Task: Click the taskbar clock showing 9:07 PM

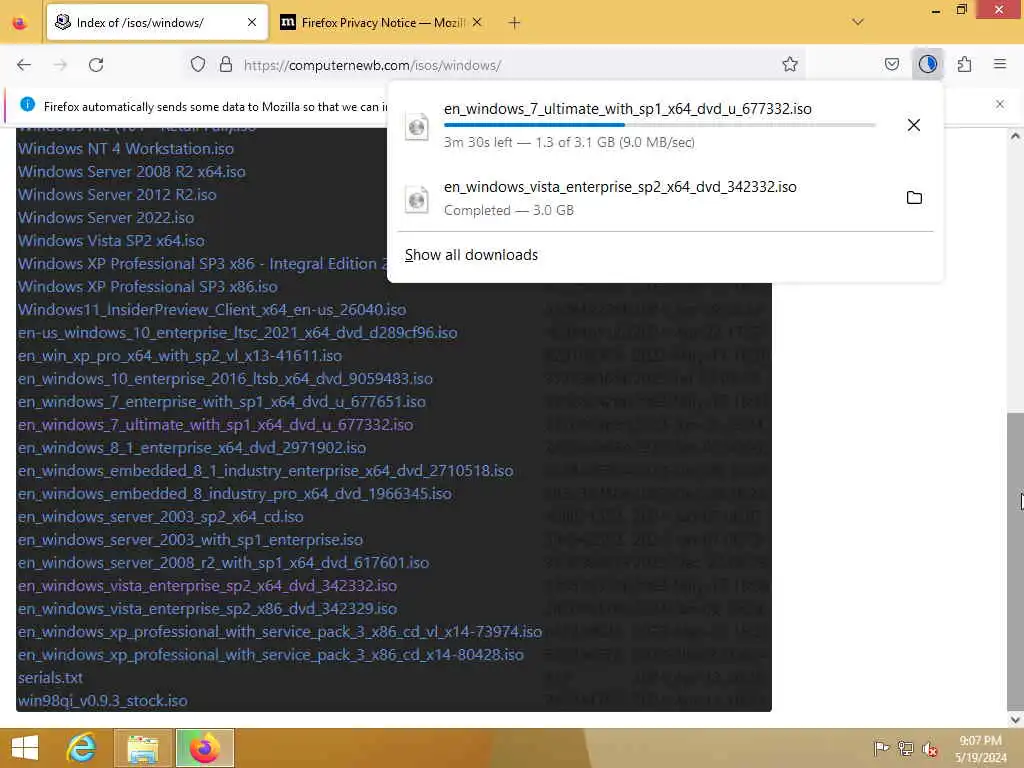Action: point(980,748)
